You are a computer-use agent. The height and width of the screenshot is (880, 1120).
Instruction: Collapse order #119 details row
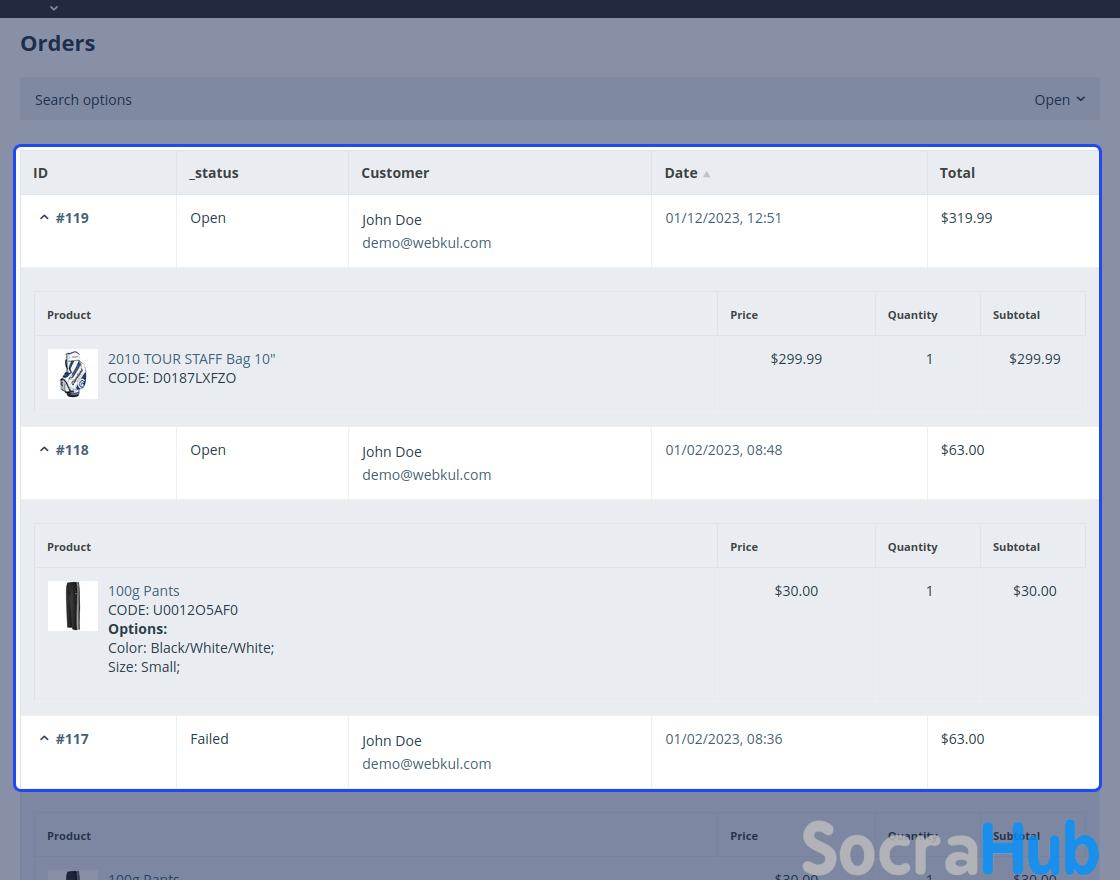[x=43, y=218]
